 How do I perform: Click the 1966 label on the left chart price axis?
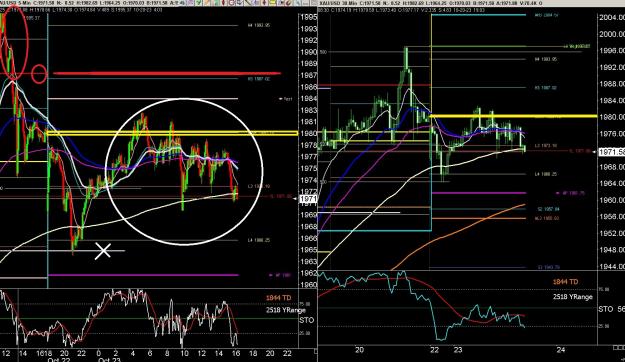coord(309,238)
